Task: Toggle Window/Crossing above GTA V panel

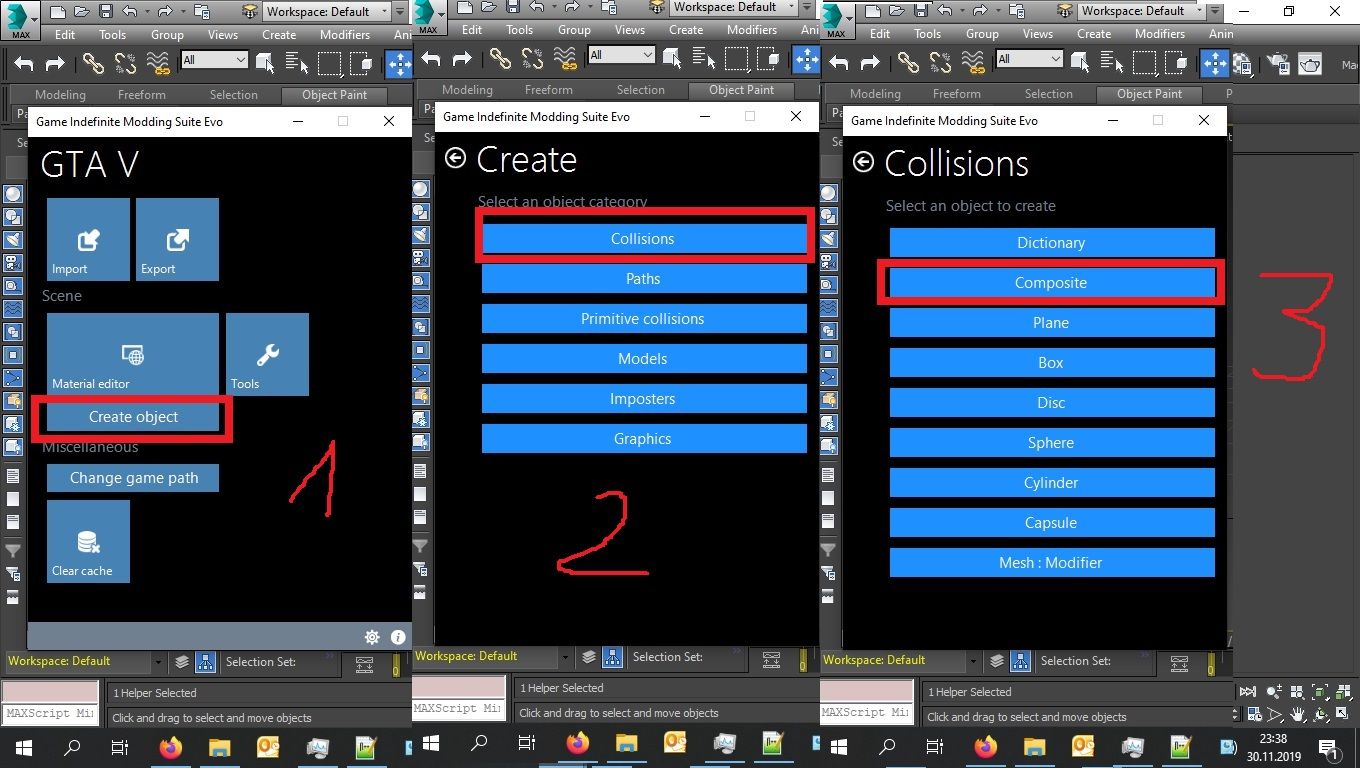Action: [361, 63]
